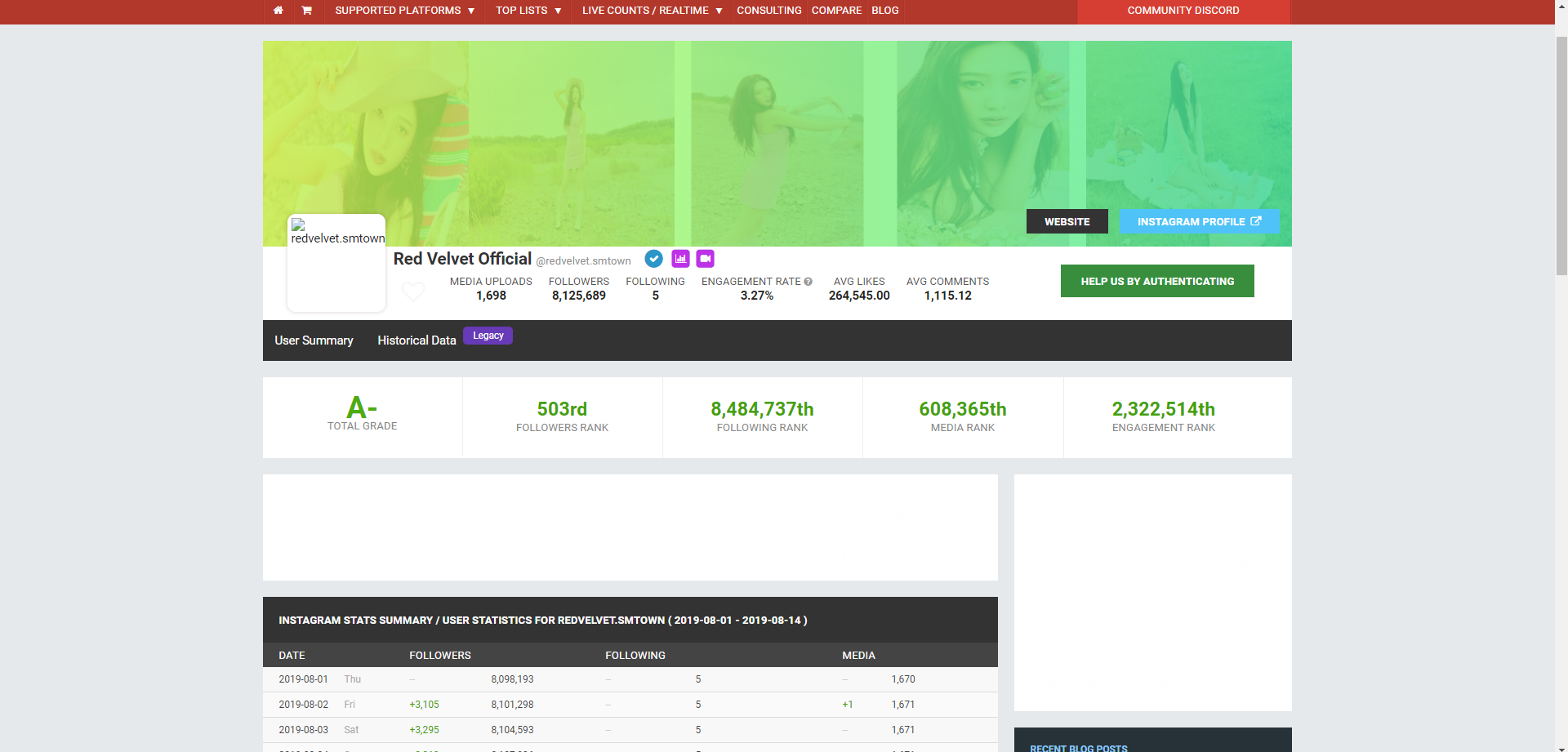Click the 264,545.00 average likes value
The height and width of the screenshot is (752, 1568).
pyautogui.click(x=859, y=296)
